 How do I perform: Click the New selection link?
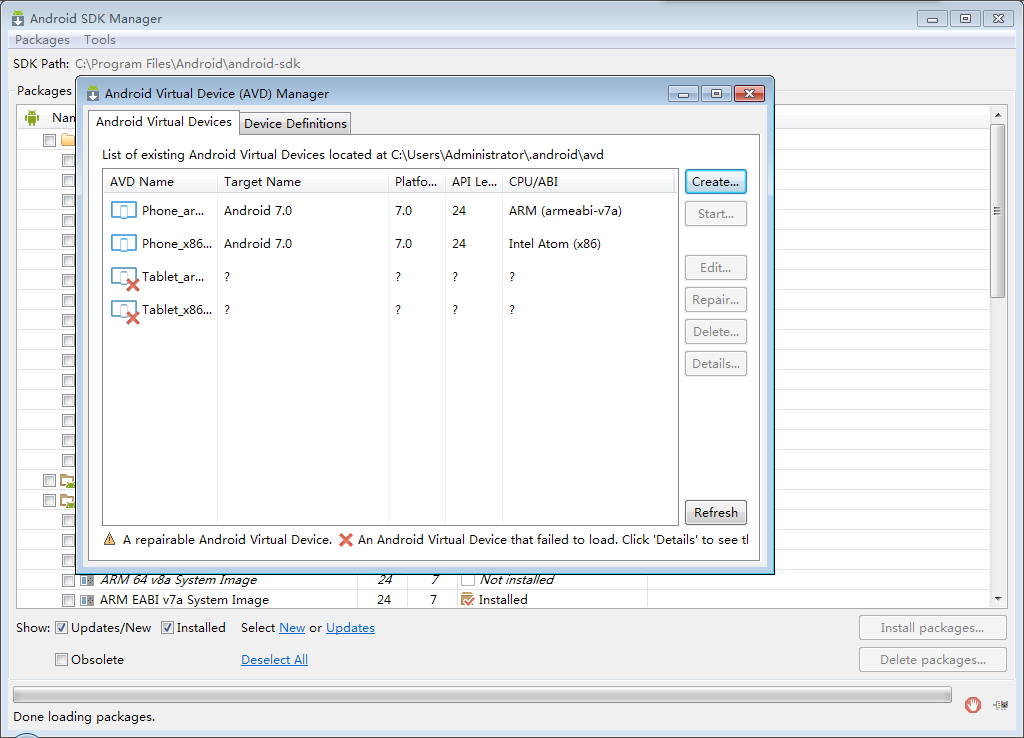coord(292,628)
